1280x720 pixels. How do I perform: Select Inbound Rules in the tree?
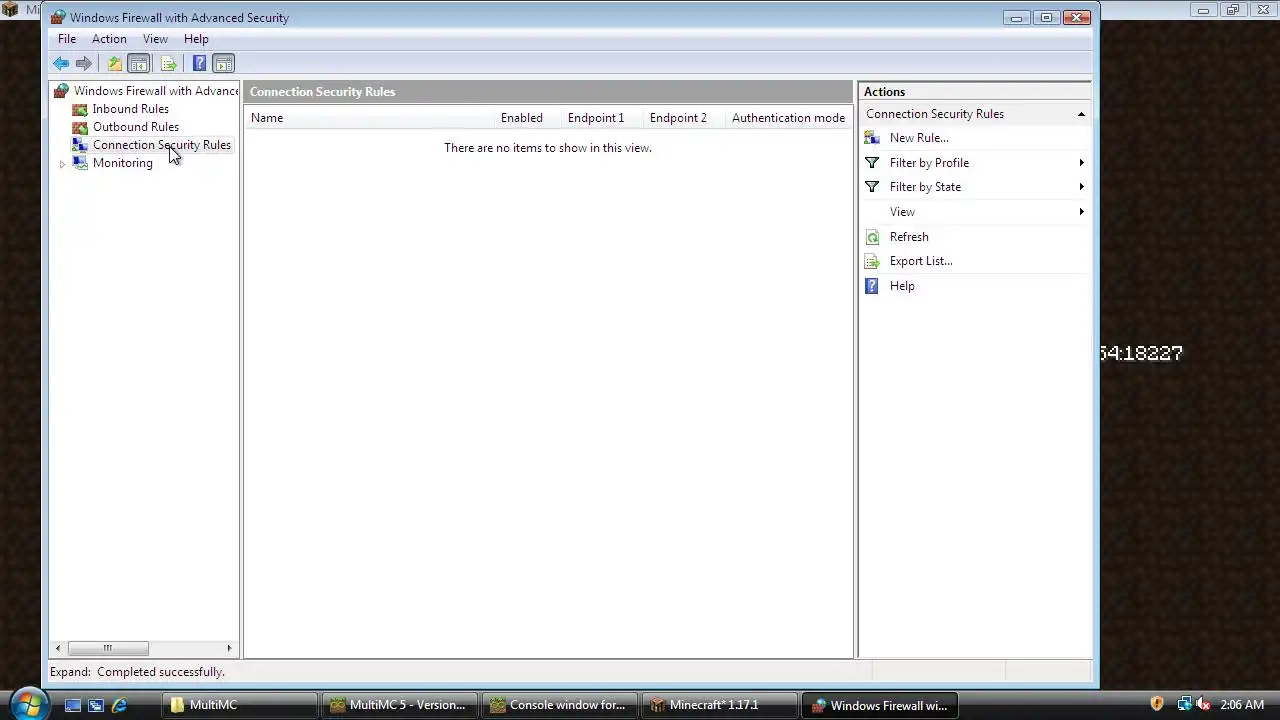[x=131, y=109]
